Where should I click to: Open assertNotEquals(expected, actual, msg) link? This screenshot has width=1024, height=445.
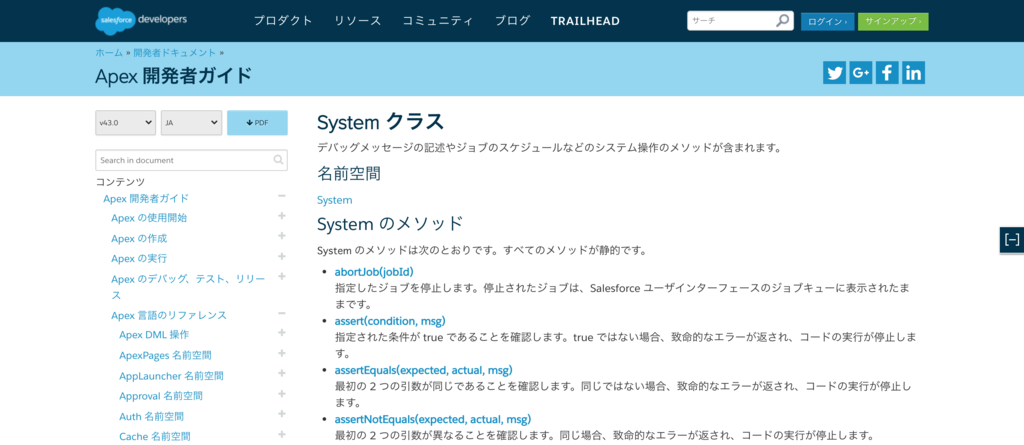coord(432,419)
